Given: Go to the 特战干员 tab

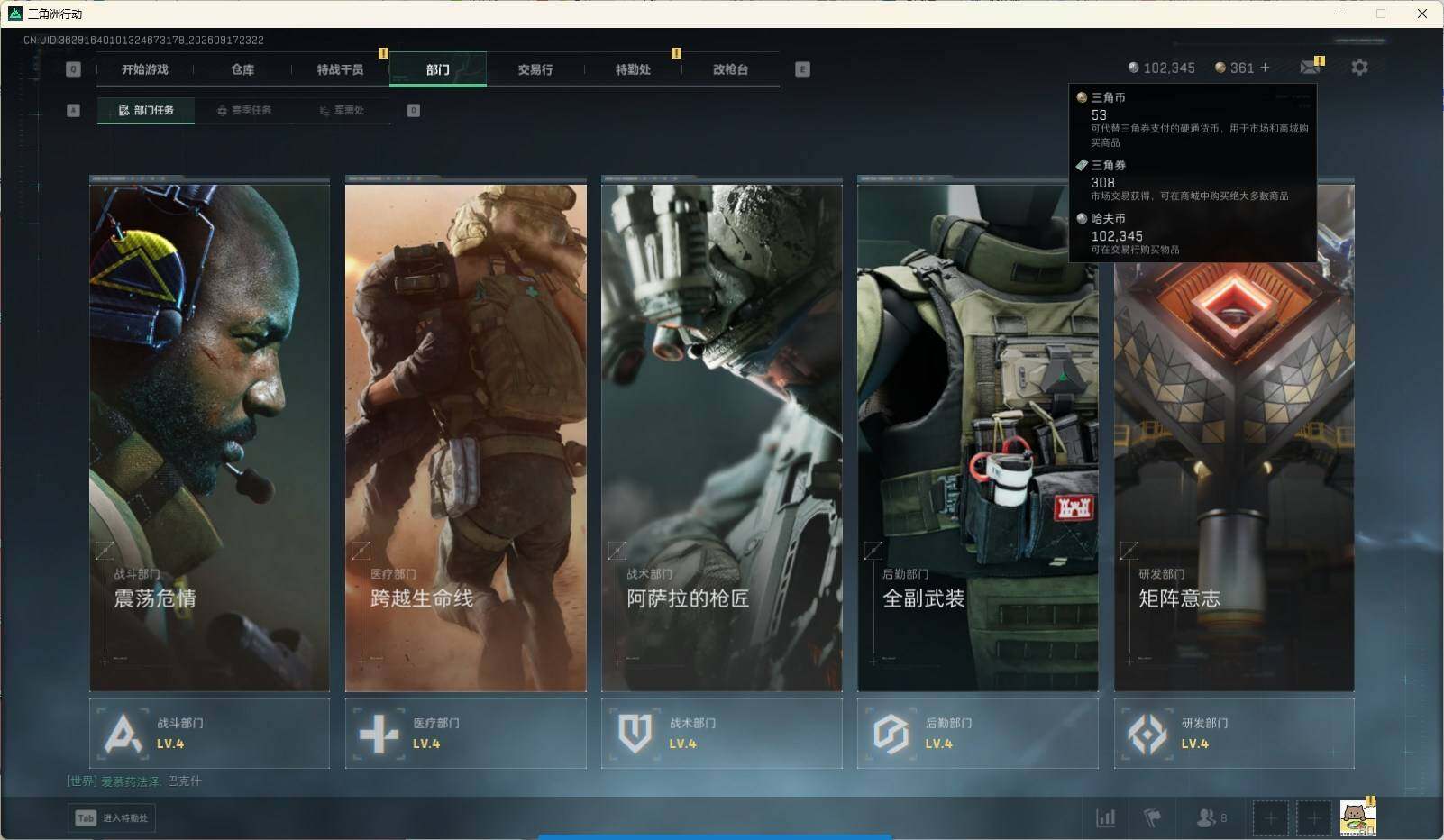Looking at the screenshot, I should pos(340,69).
